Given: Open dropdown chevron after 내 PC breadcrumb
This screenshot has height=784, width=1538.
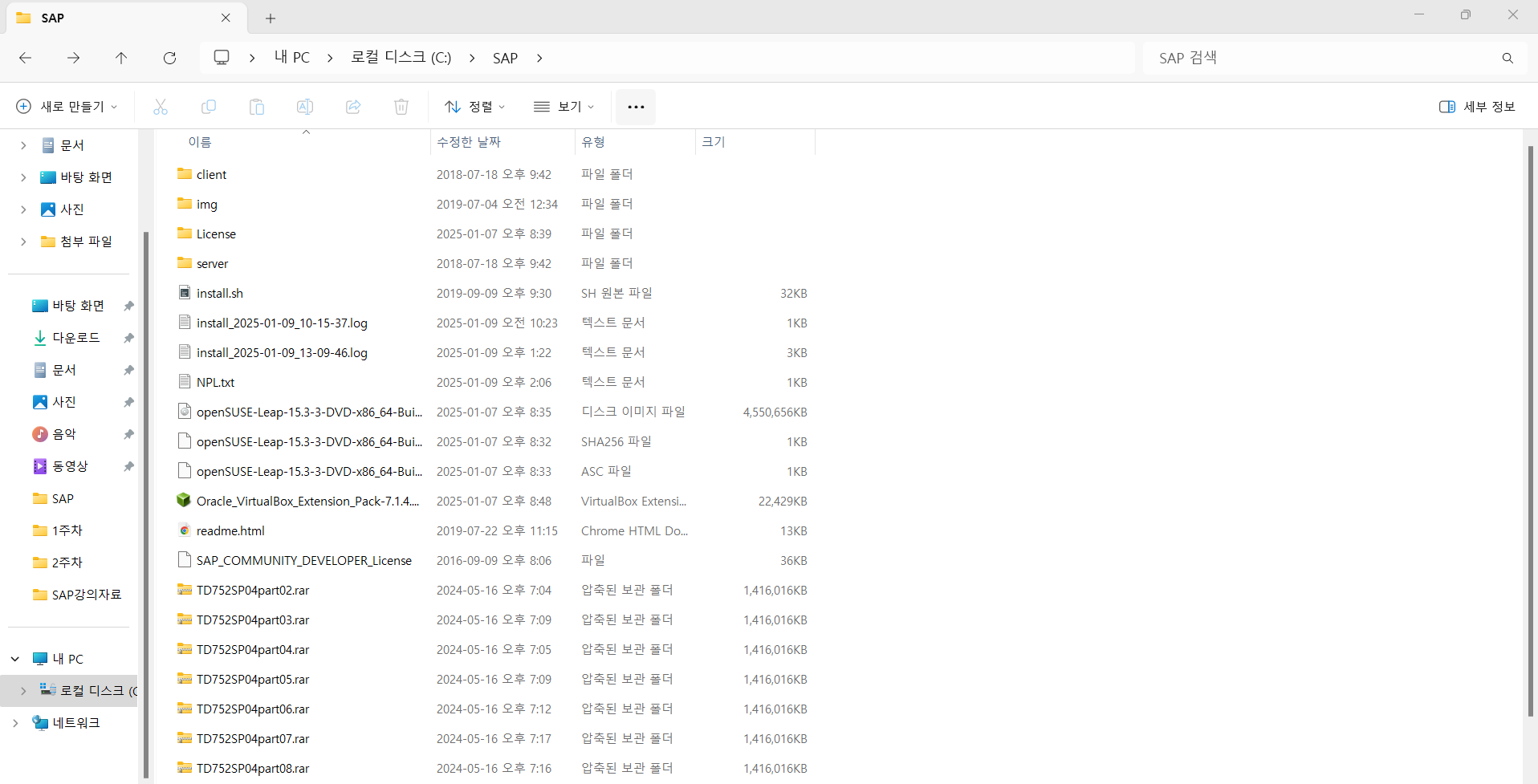Looking at the screenshot, I should coord(330,58).
